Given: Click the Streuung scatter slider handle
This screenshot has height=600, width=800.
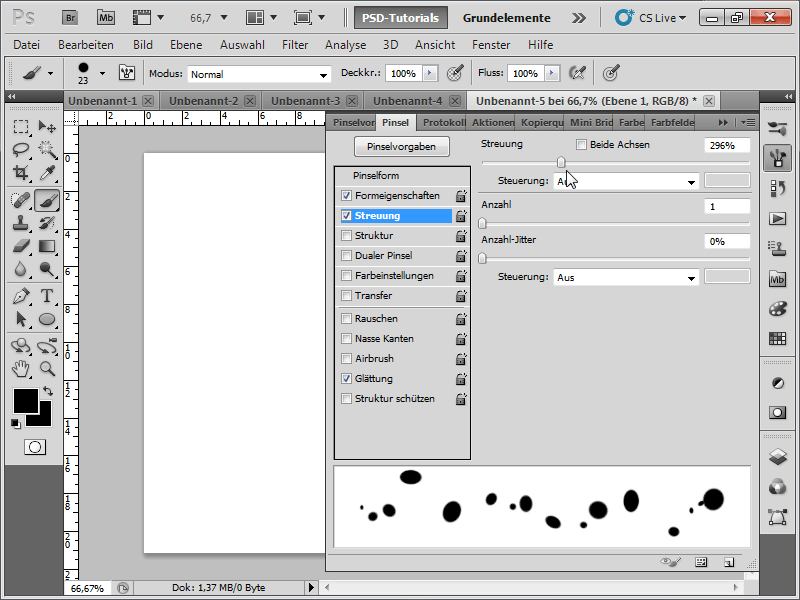Looking at the screenshot, I should coord(561,162).
